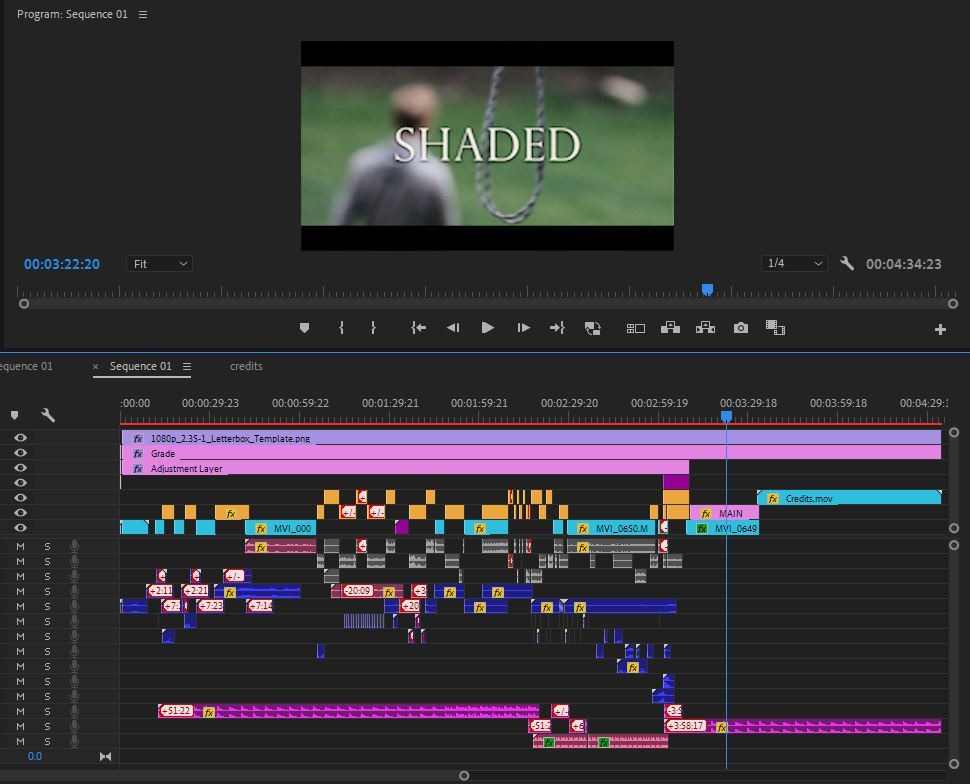This screenshot has width=970, height=784.
Task: Click the Program monitor playhead marker
Action: click(x=707, y=290)
